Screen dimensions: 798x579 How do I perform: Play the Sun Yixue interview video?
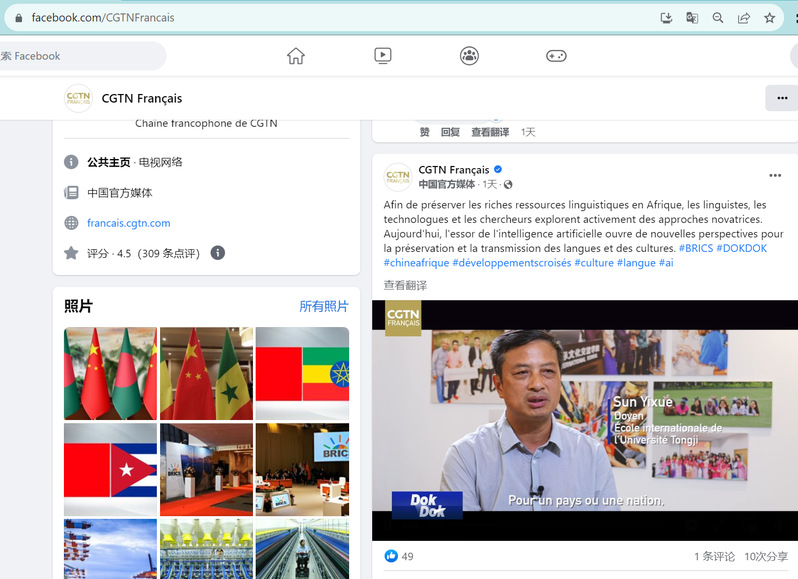(x=585, y=420)
